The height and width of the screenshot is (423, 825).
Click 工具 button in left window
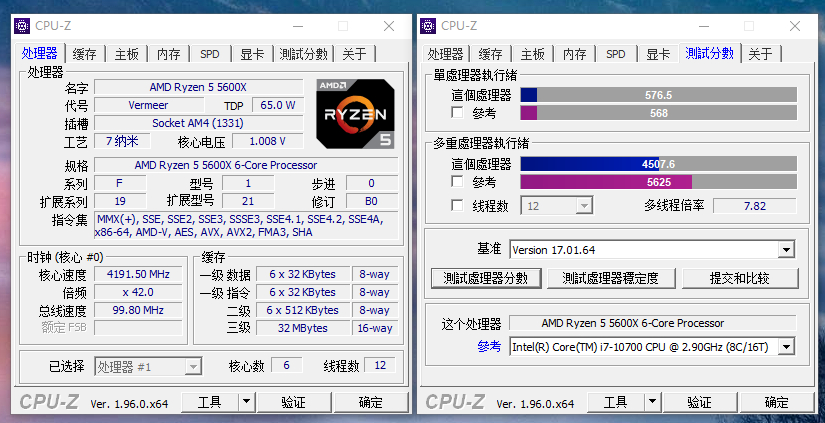pos(210,402)
